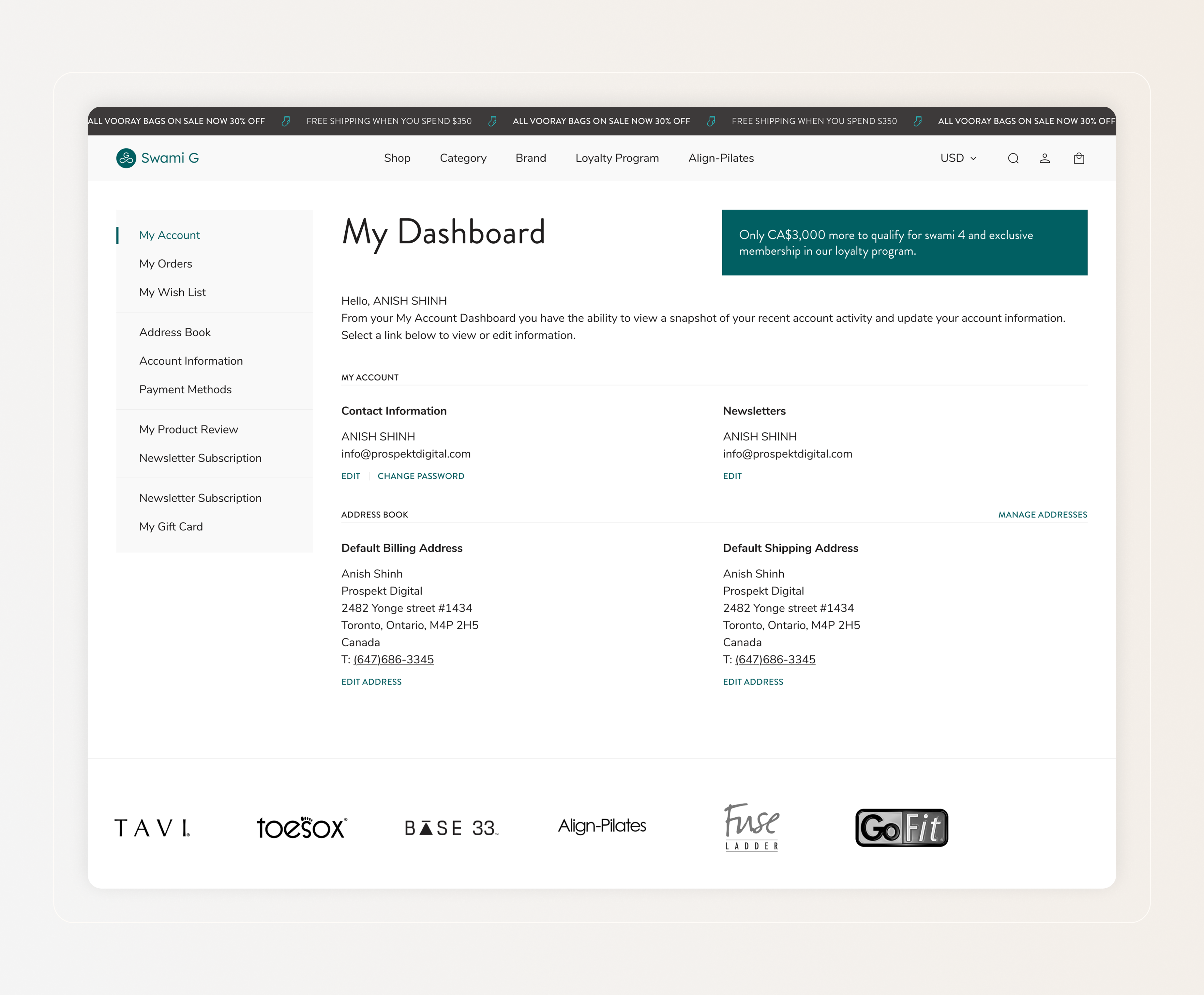Click the 'My Dashboard' heading
This screenshot has width=1204, height=995.
click(444, 233)
